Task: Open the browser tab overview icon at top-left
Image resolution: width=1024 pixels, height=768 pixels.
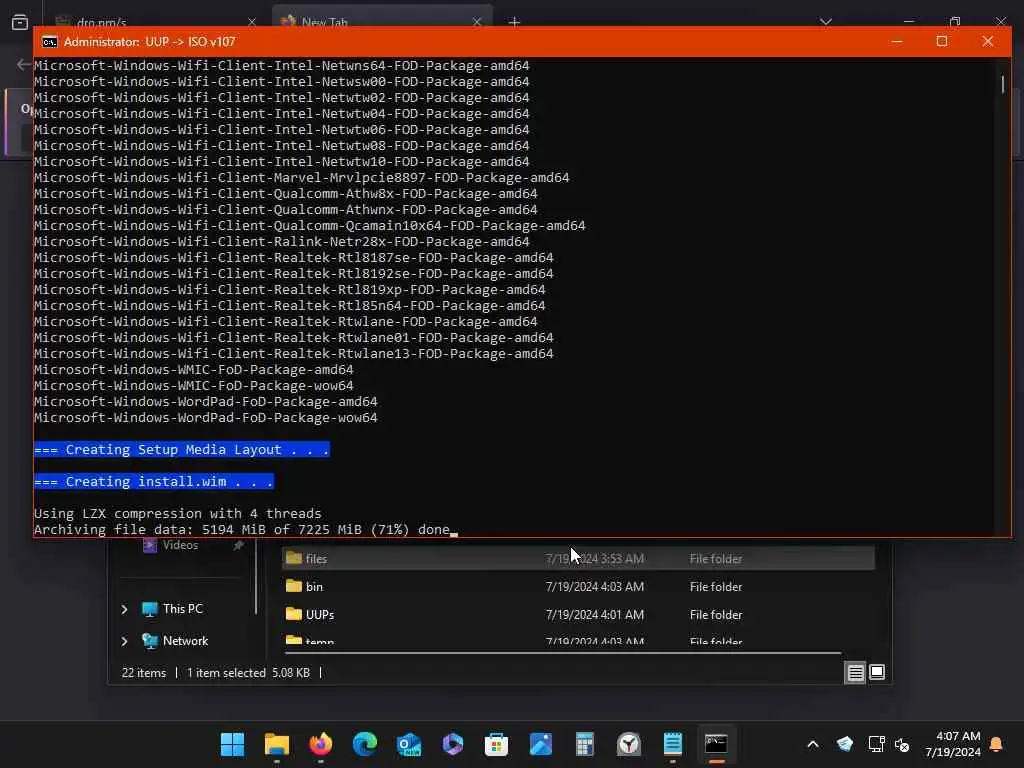Action: (x=20, y=22)
